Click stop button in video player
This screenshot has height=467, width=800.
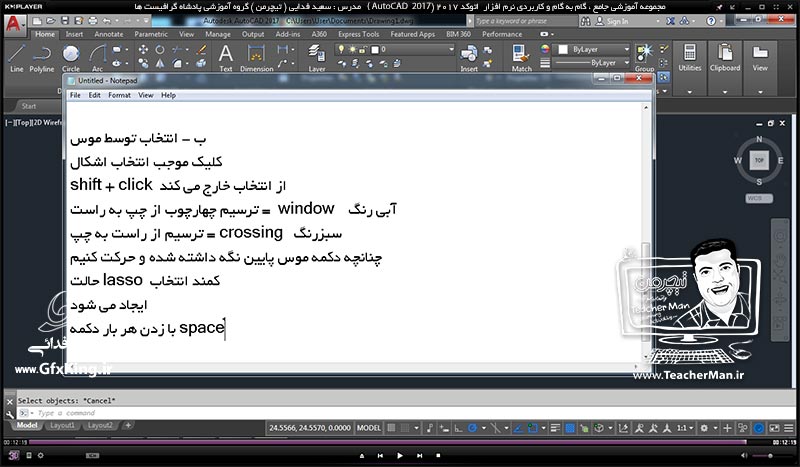point(438,455)
